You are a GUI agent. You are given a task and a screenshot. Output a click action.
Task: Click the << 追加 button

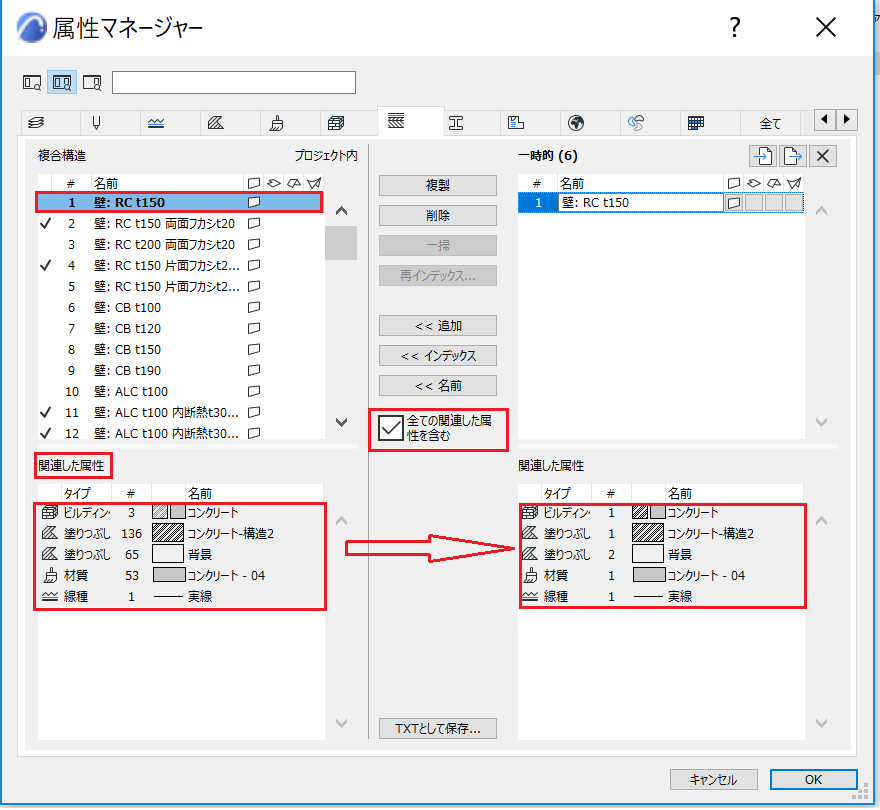click(x=438, y=326)
